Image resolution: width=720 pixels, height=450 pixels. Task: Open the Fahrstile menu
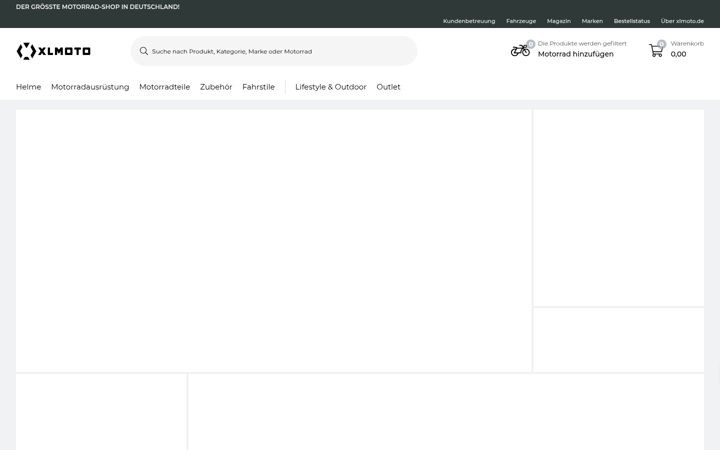[x=259, y=87]
